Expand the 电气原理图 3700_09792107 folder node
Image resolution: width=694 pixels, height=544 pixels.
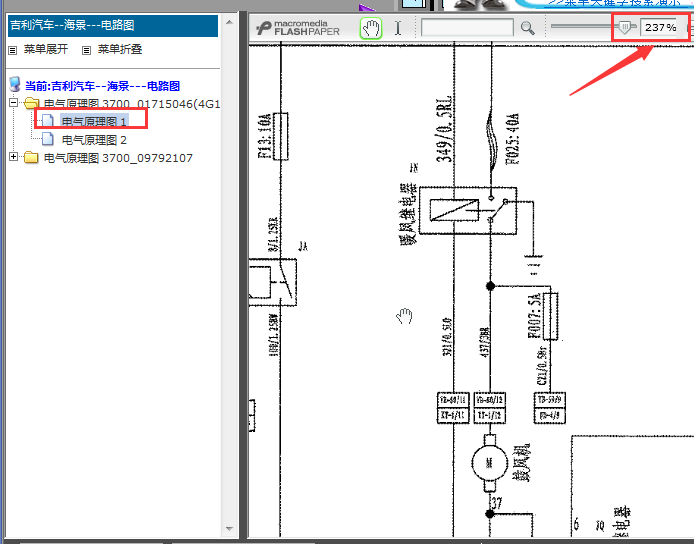tap(13, 158)
